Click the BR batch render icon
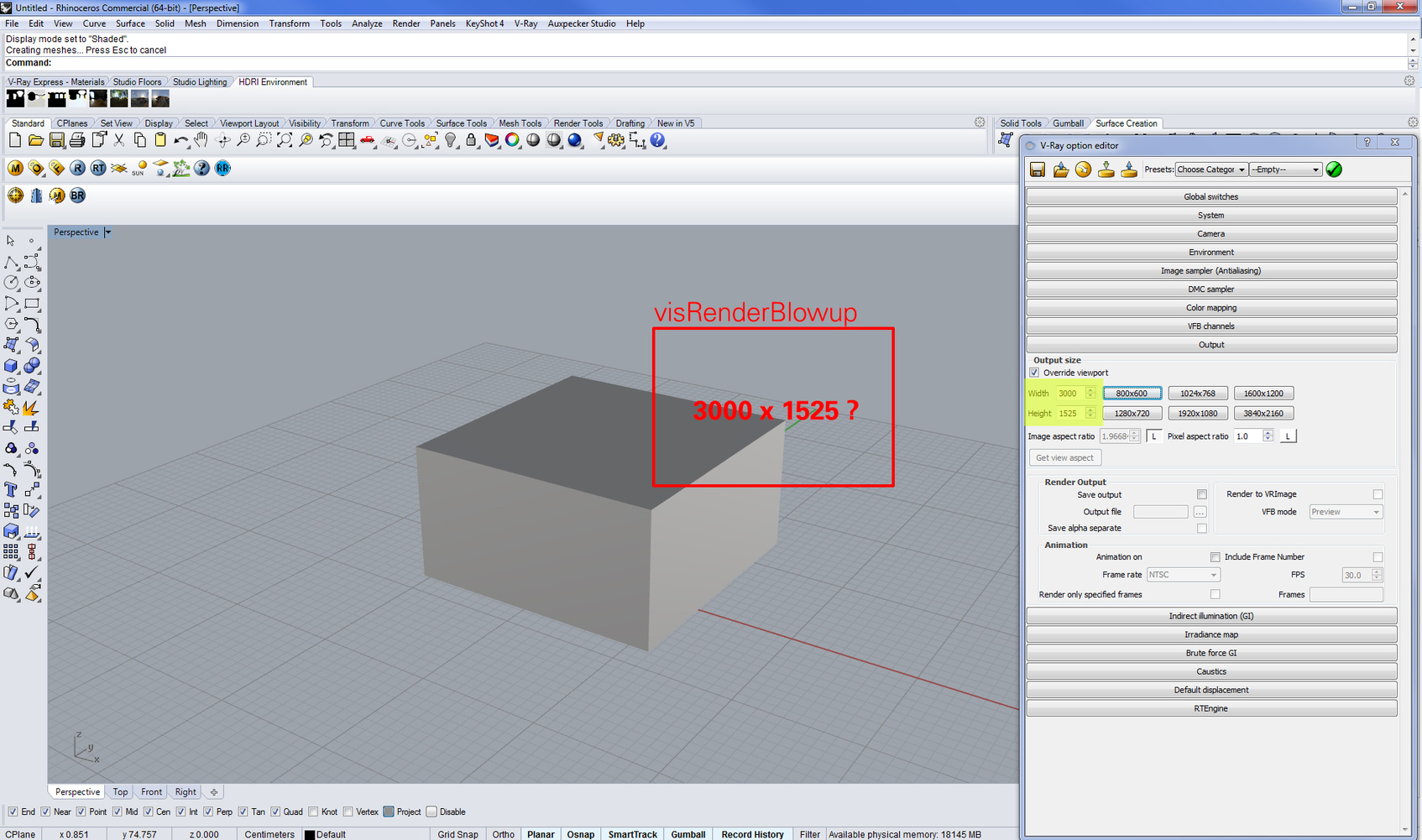 point(77,196)
